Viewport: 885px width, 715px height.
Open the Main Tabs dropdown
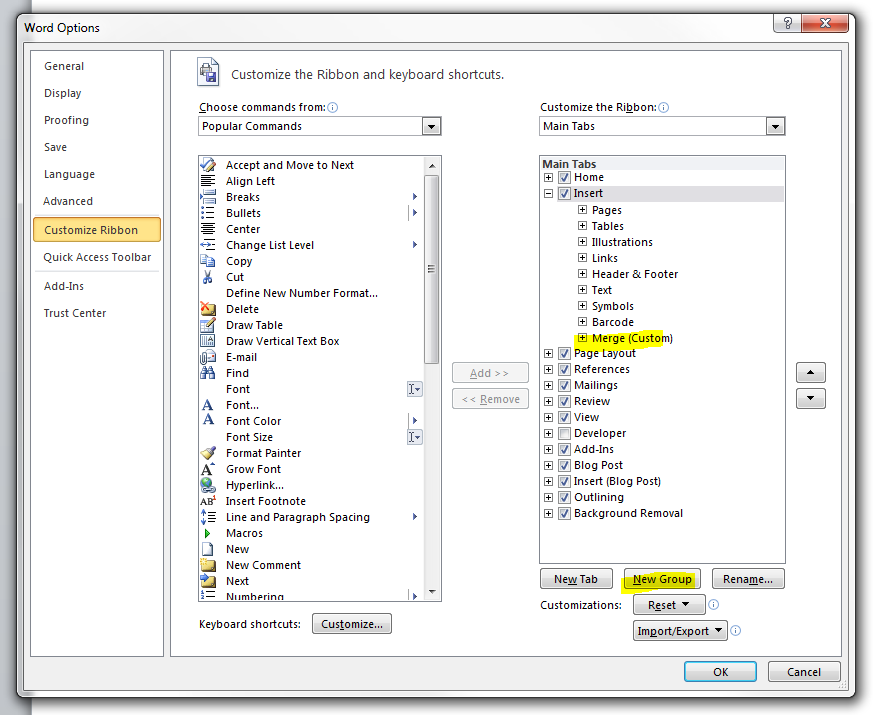point(776,126)
